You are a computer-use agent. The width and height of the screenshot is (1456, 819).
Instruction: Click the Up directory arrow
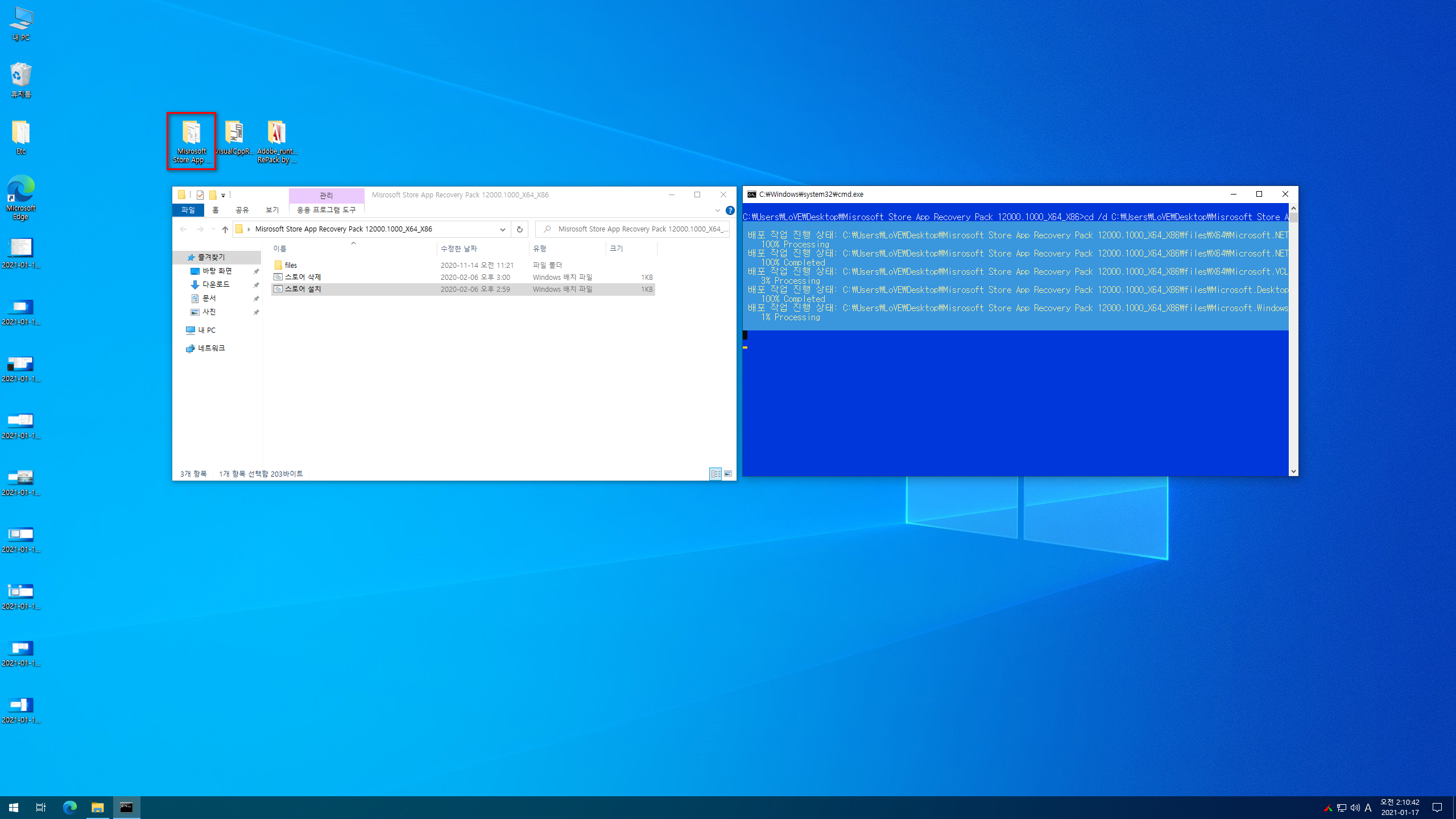pos(225,229)
